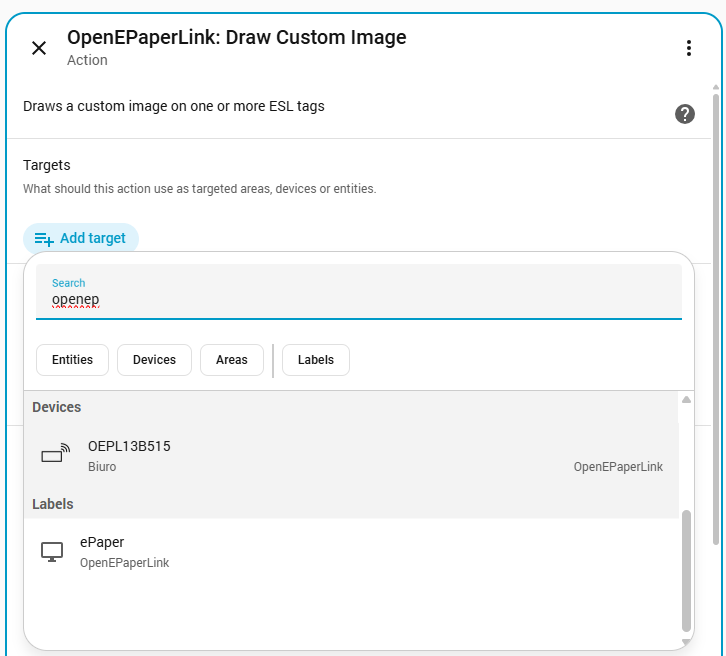The image size is (726, 656).
Task: Toggle the Labels filter chip
Action: pos(316,360)
